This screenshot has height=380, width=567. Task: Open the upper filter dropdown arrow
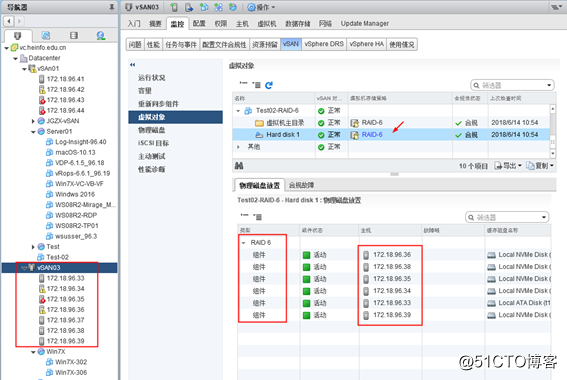click(549, 85)
